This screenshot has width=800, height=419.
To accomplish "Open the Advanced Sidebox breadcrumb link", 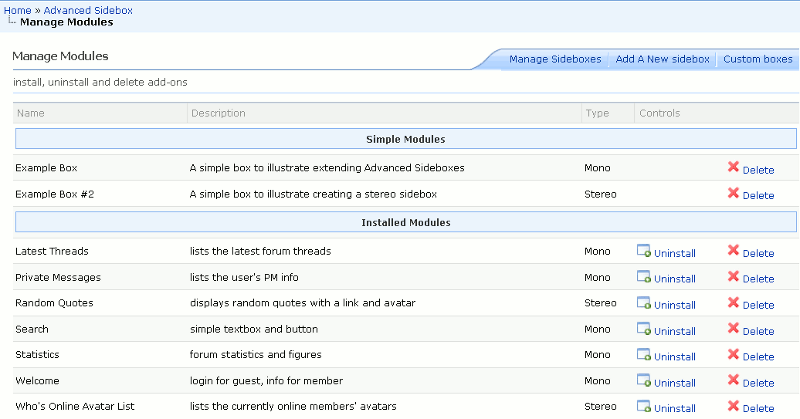I will [x=88, y=10].
